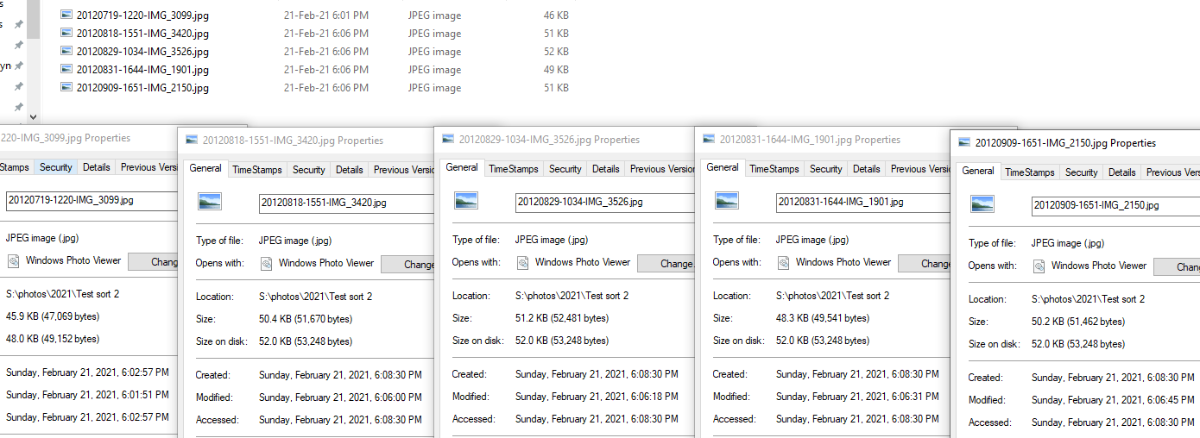The height and width of the screenshot is (438, 1200).
Task: Edit the filename field in IMG_3099 Properties
Action: coord(90,200)
